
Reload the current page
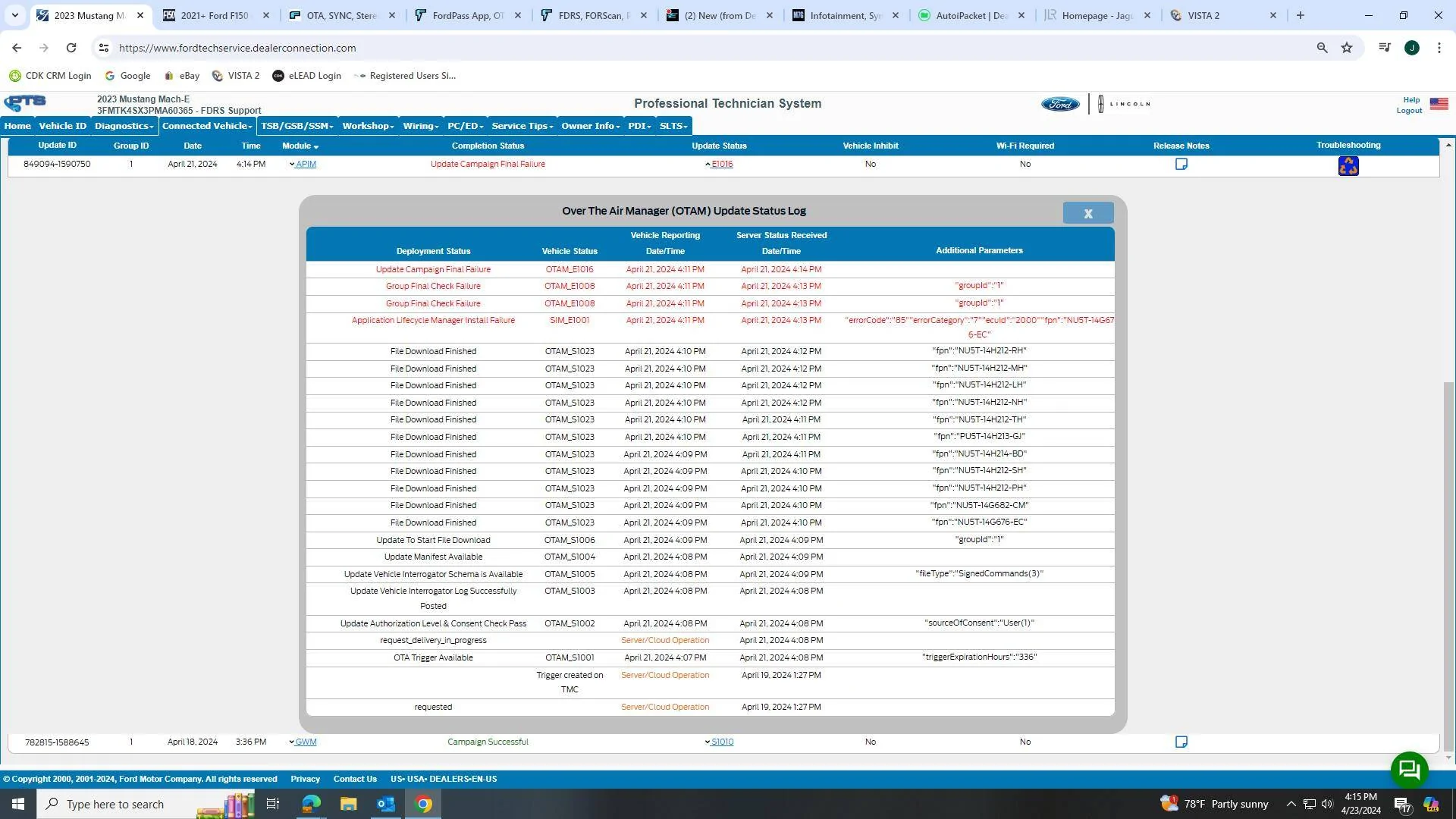[71, 48]
